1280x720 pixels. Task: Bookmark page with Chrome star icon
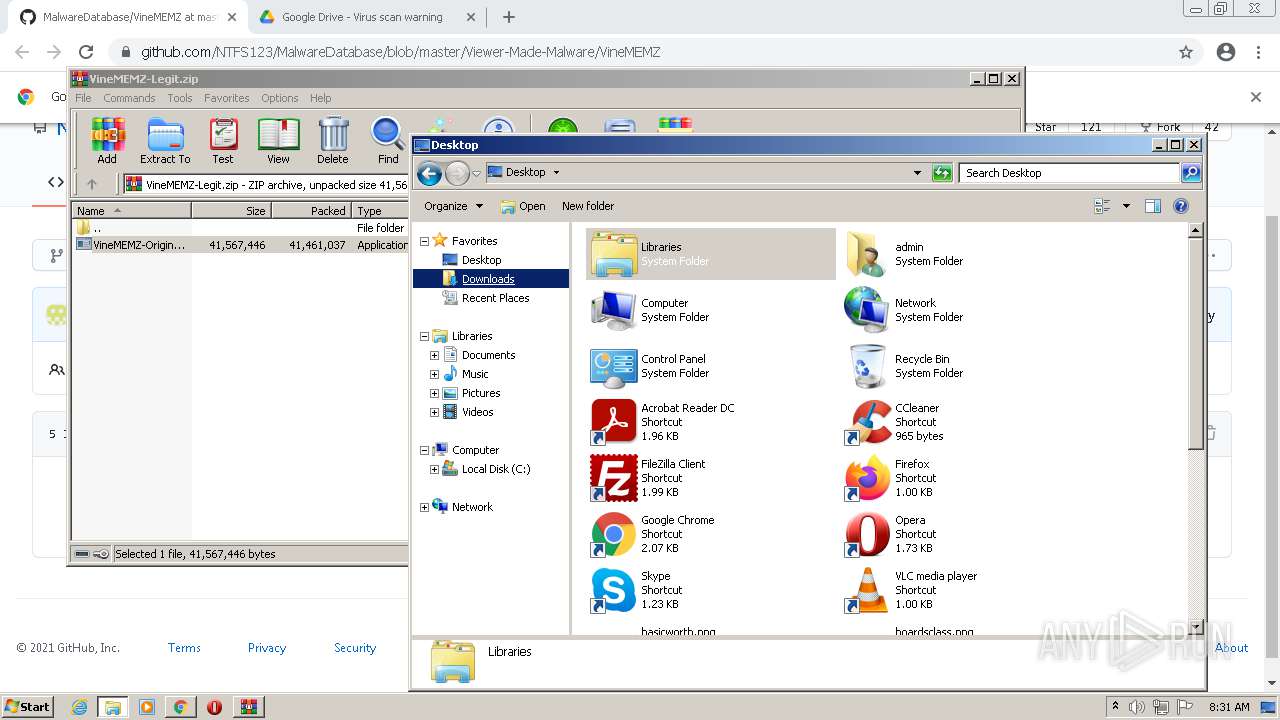tap(1186, 52)
